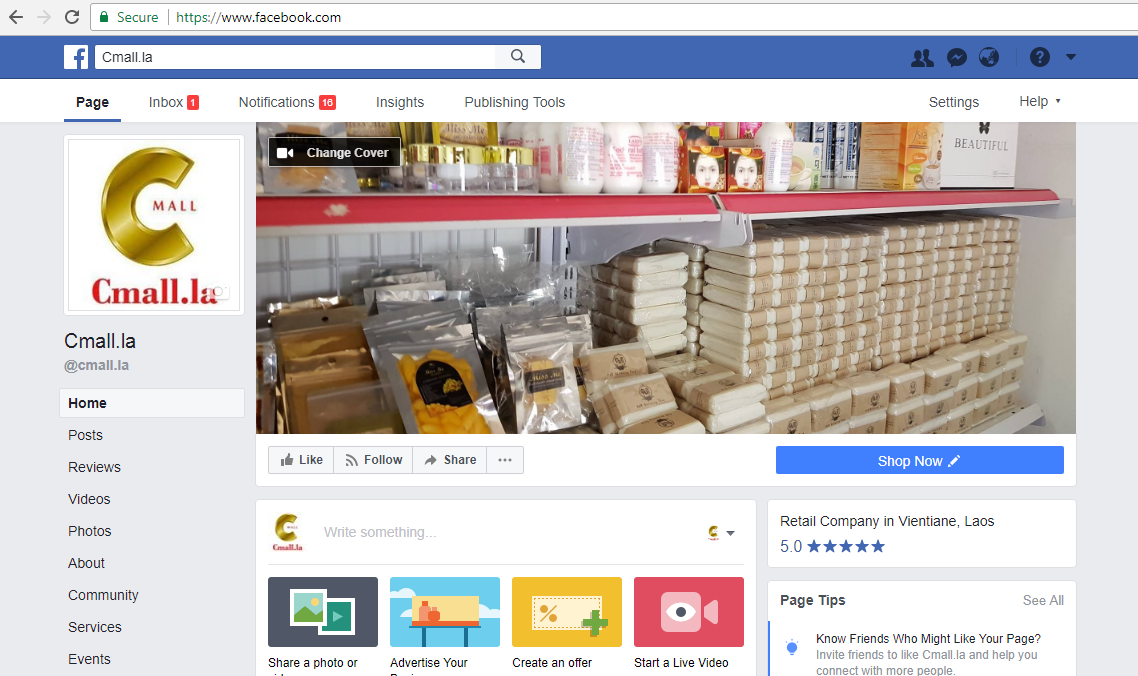Screen dimensions: 1138x676
Task: Click the Create an offer icon
Action: (567, 612)
